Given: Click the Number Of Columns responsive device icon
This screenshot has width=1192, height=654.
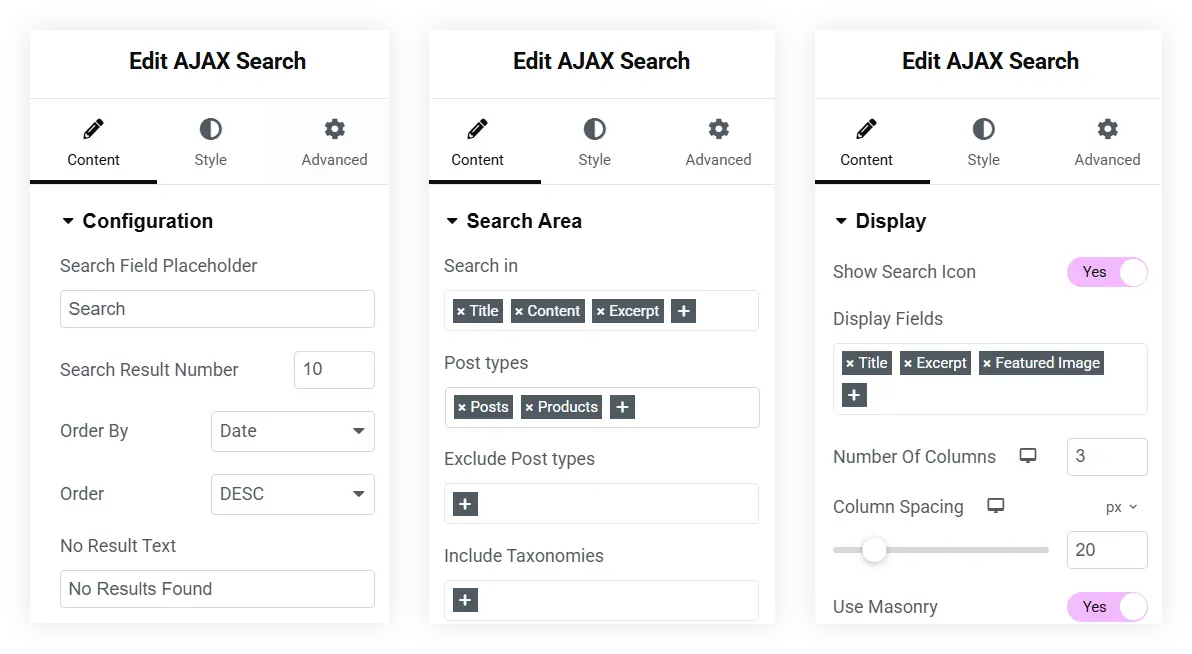Looking at the screenshot, I should (1028, 456).
